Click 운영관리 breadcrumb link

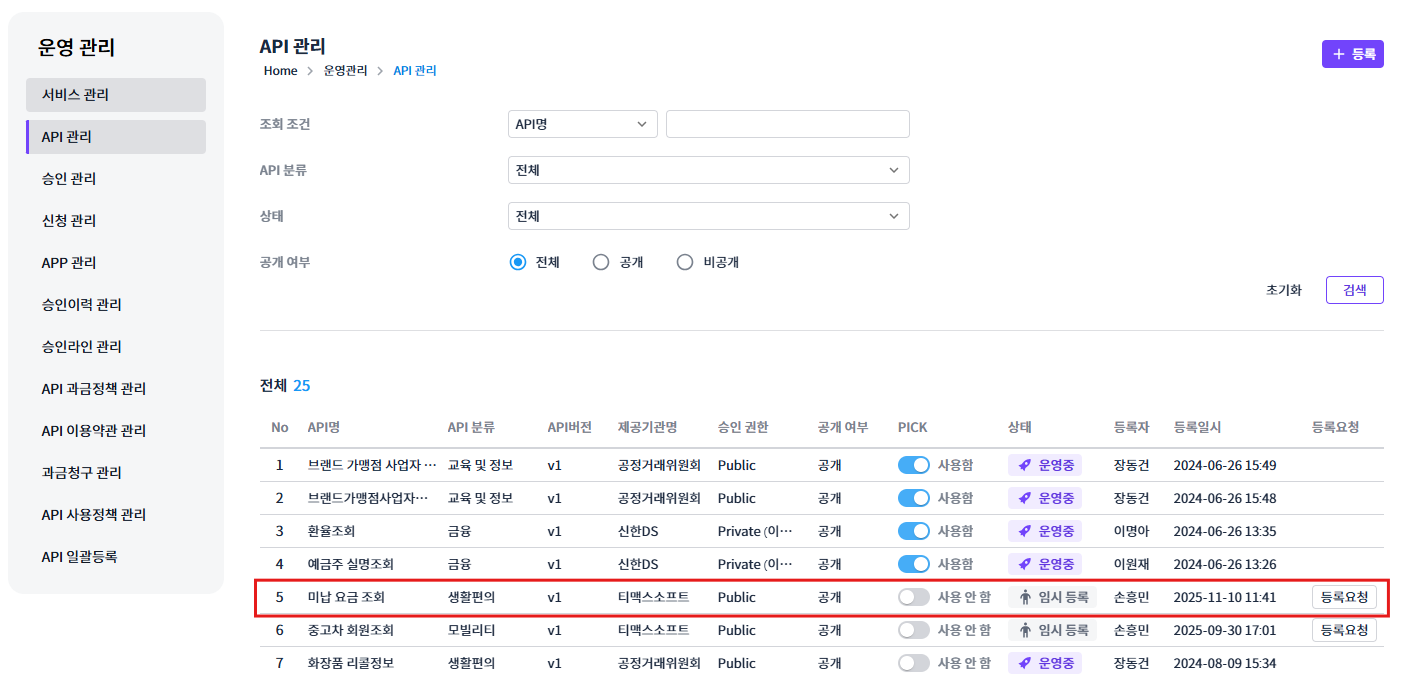346,71
